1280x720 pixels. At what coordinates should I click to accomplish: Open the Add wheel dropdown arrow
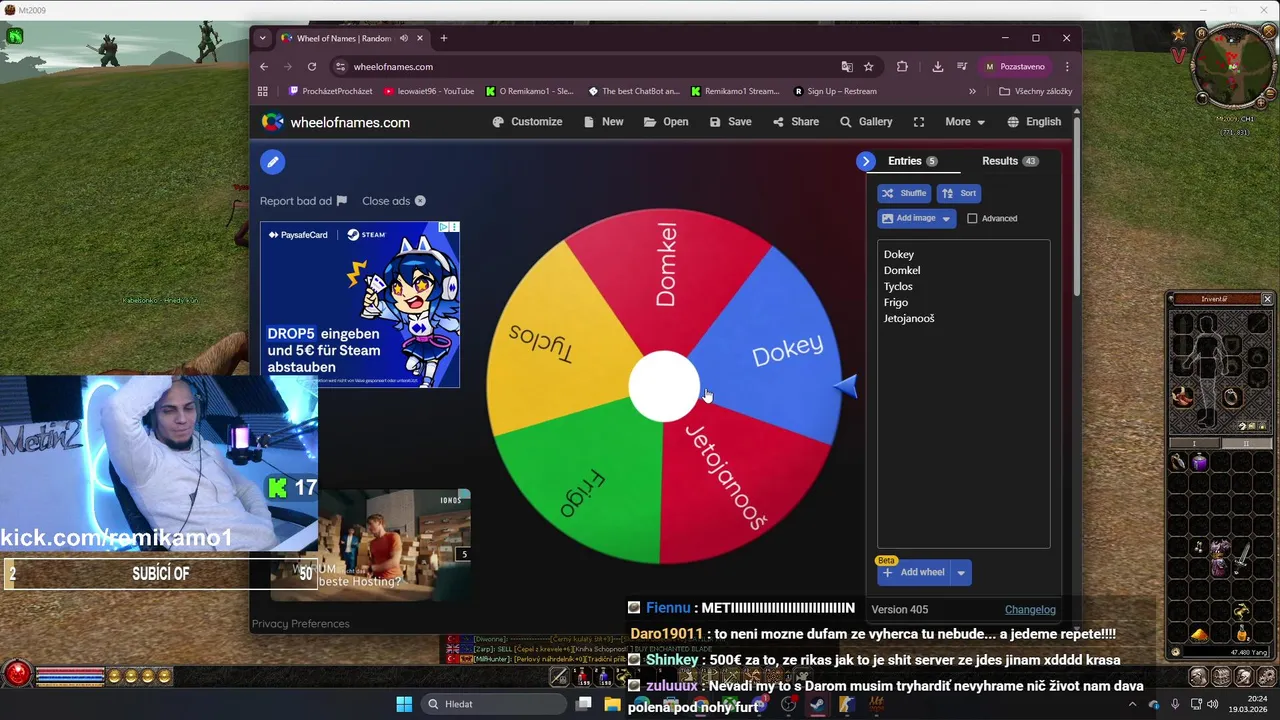tap(961, 573)
